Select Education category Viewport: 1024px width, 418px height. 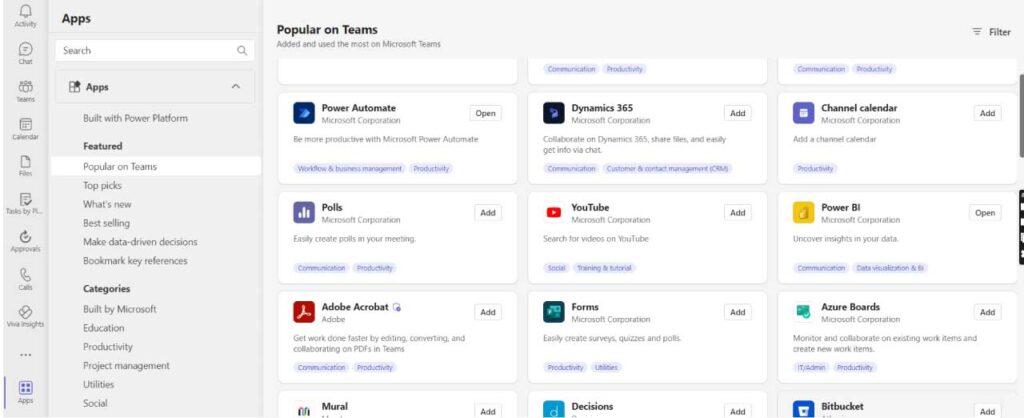point(103,328)
